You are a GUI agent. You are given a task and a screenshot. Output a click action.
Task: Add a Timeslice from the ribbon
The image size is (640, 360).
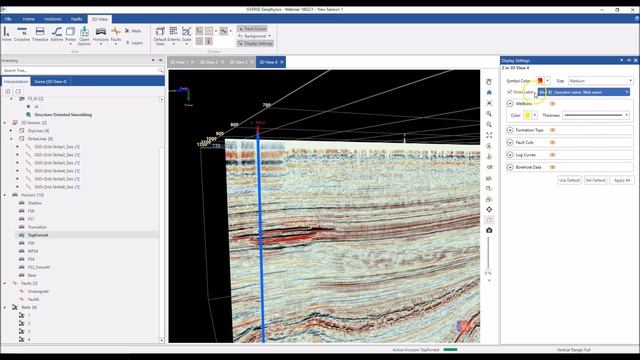pos(40,34)
